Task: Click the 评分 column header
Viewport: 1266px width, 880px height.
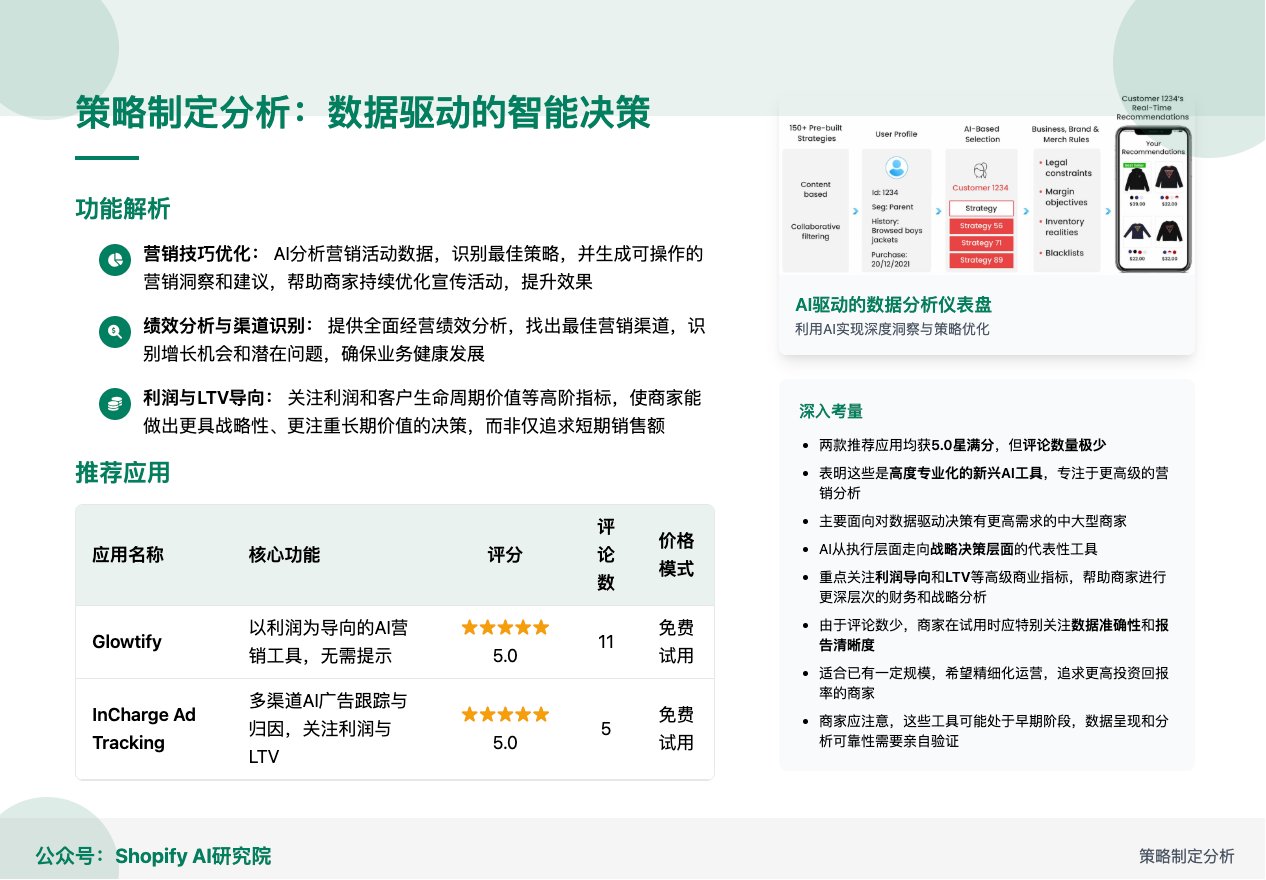Action: click(505, 555)
